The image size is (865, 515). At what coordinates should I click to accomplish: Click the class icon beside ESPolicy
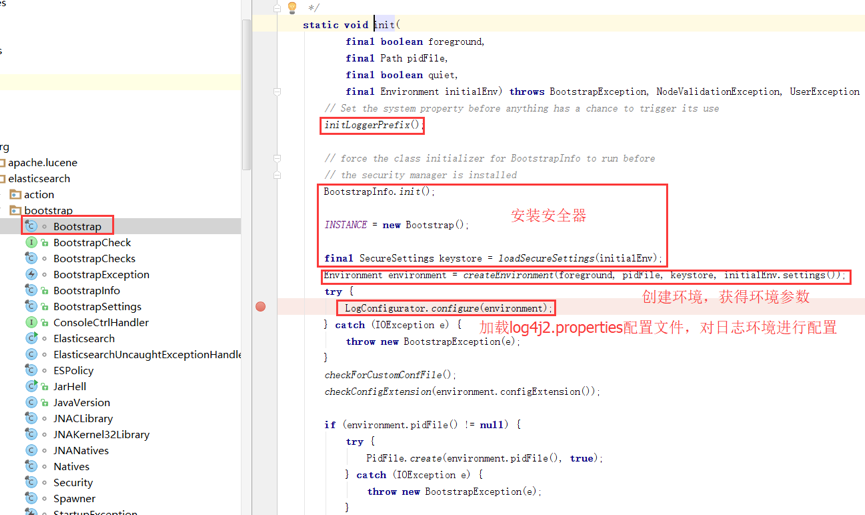coord(31,370)
